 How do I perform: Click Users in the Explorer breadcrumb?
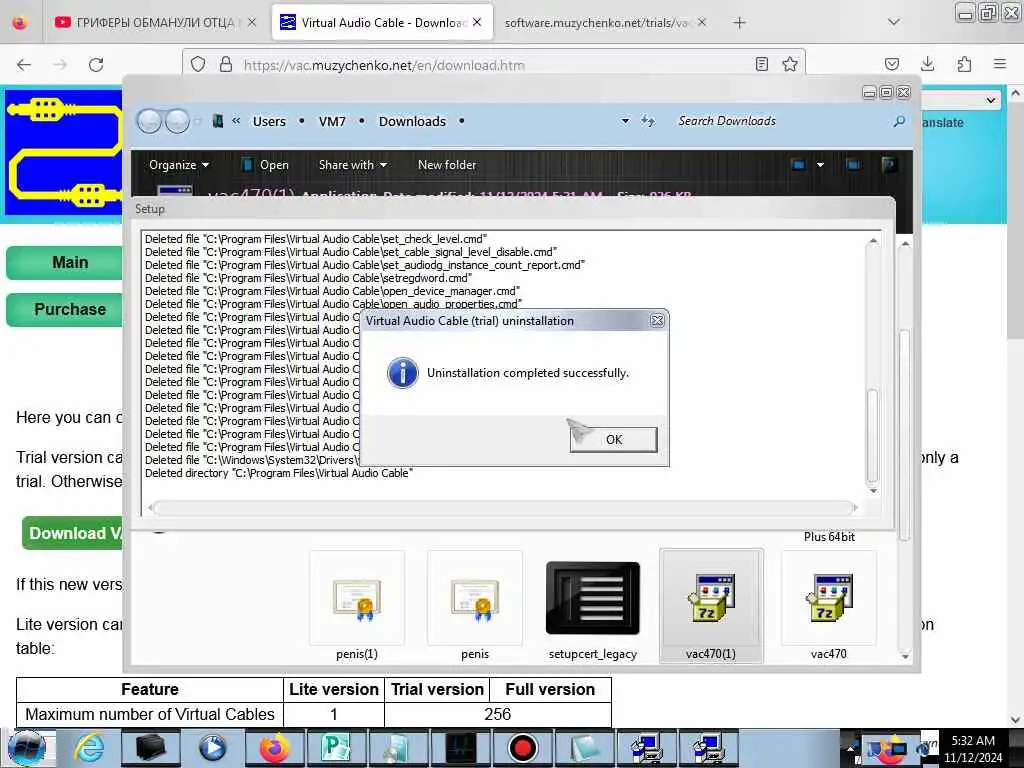point(269,121)
